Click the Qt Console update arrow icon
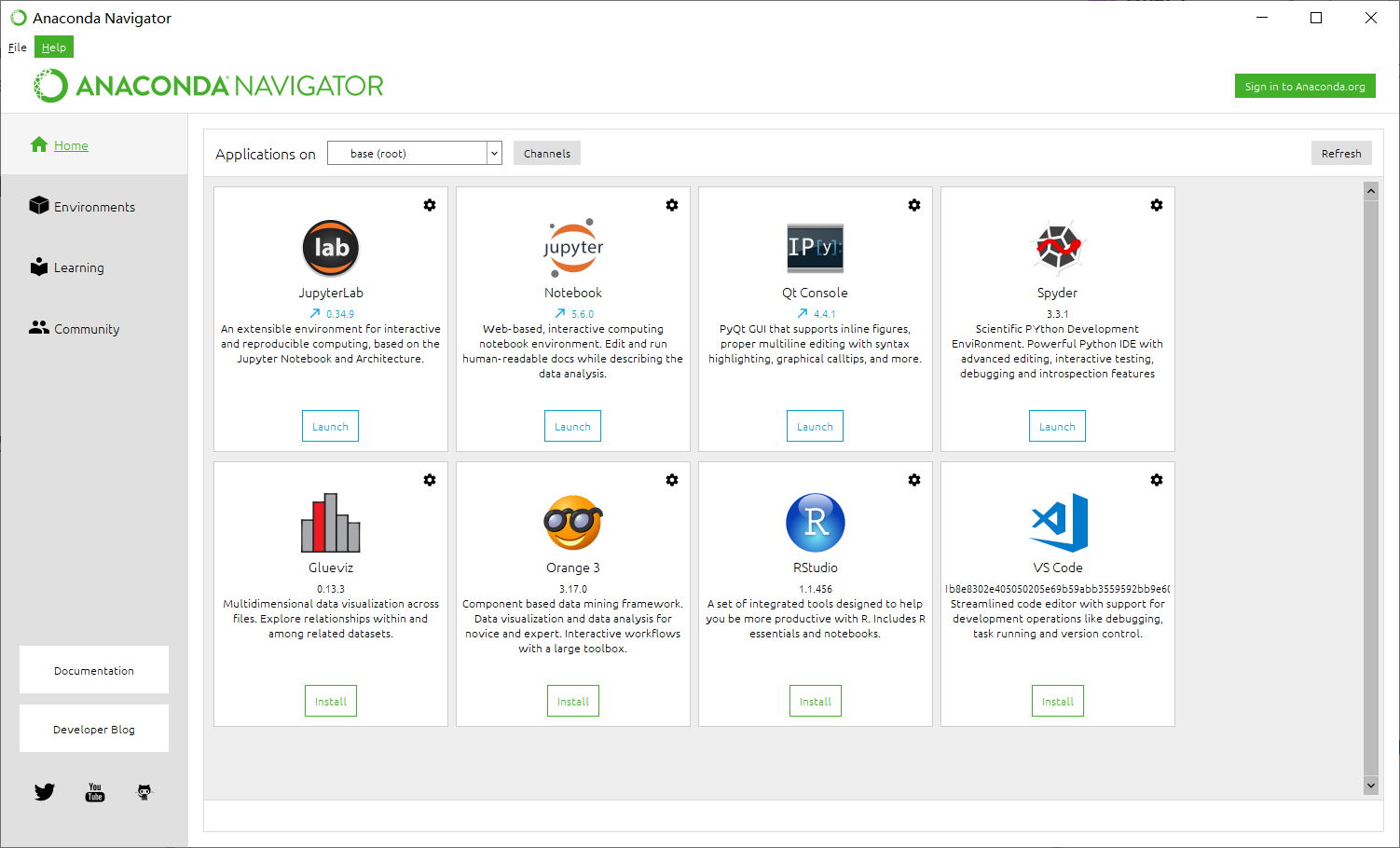Screen dimensions: 1400x848 point(803,313)
